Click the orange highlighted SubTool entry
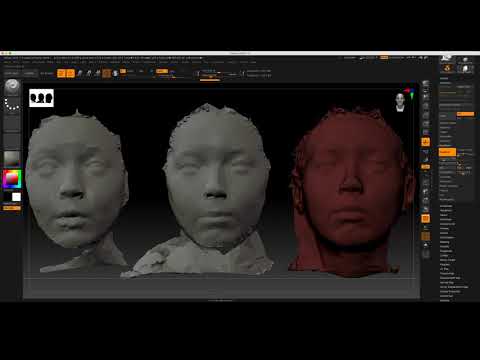Viewport: 480px width, 360px height. point(447,152)
